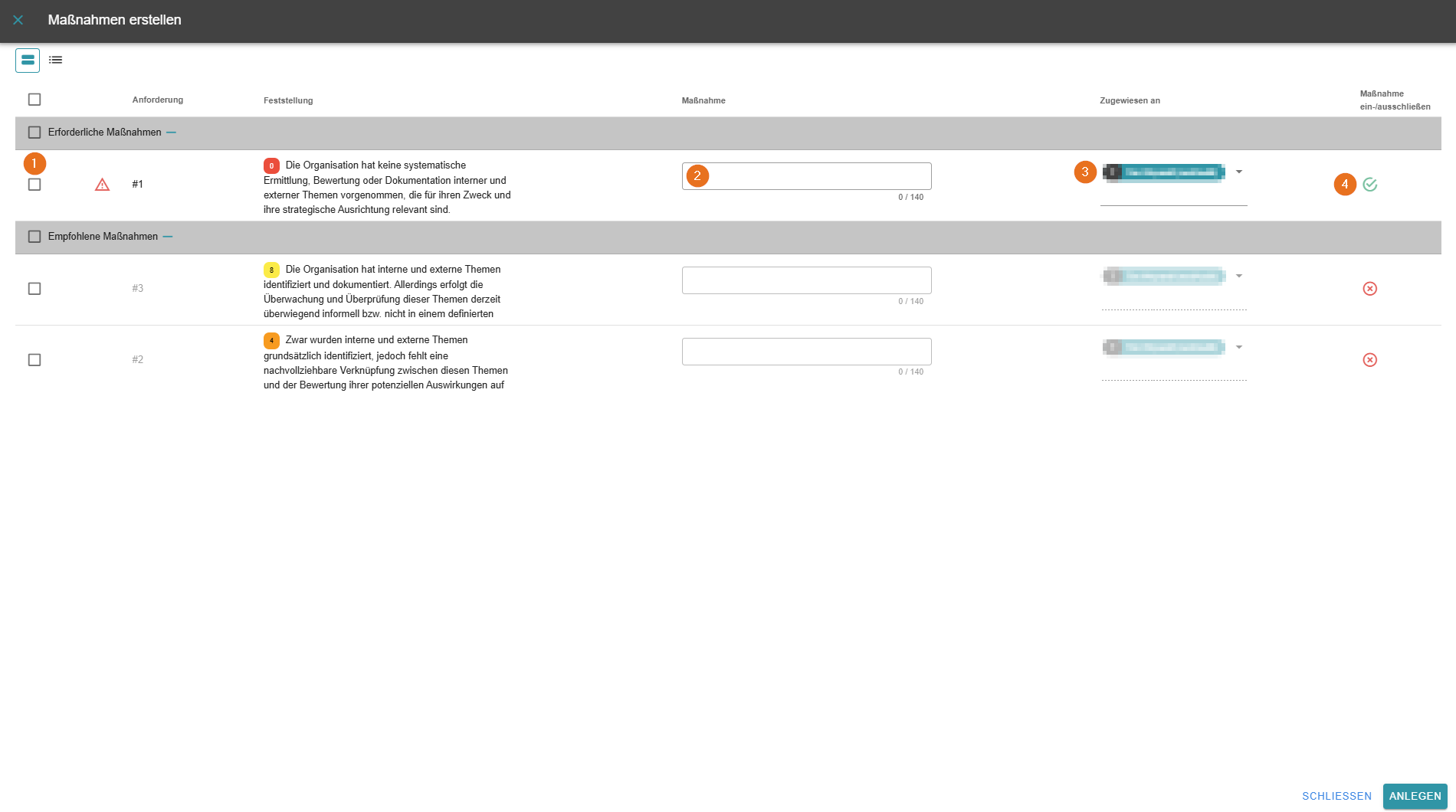Click the SCHLIESSEN button
The width and height of the screenshot is (1456, 812).
tap(1336, 797)
